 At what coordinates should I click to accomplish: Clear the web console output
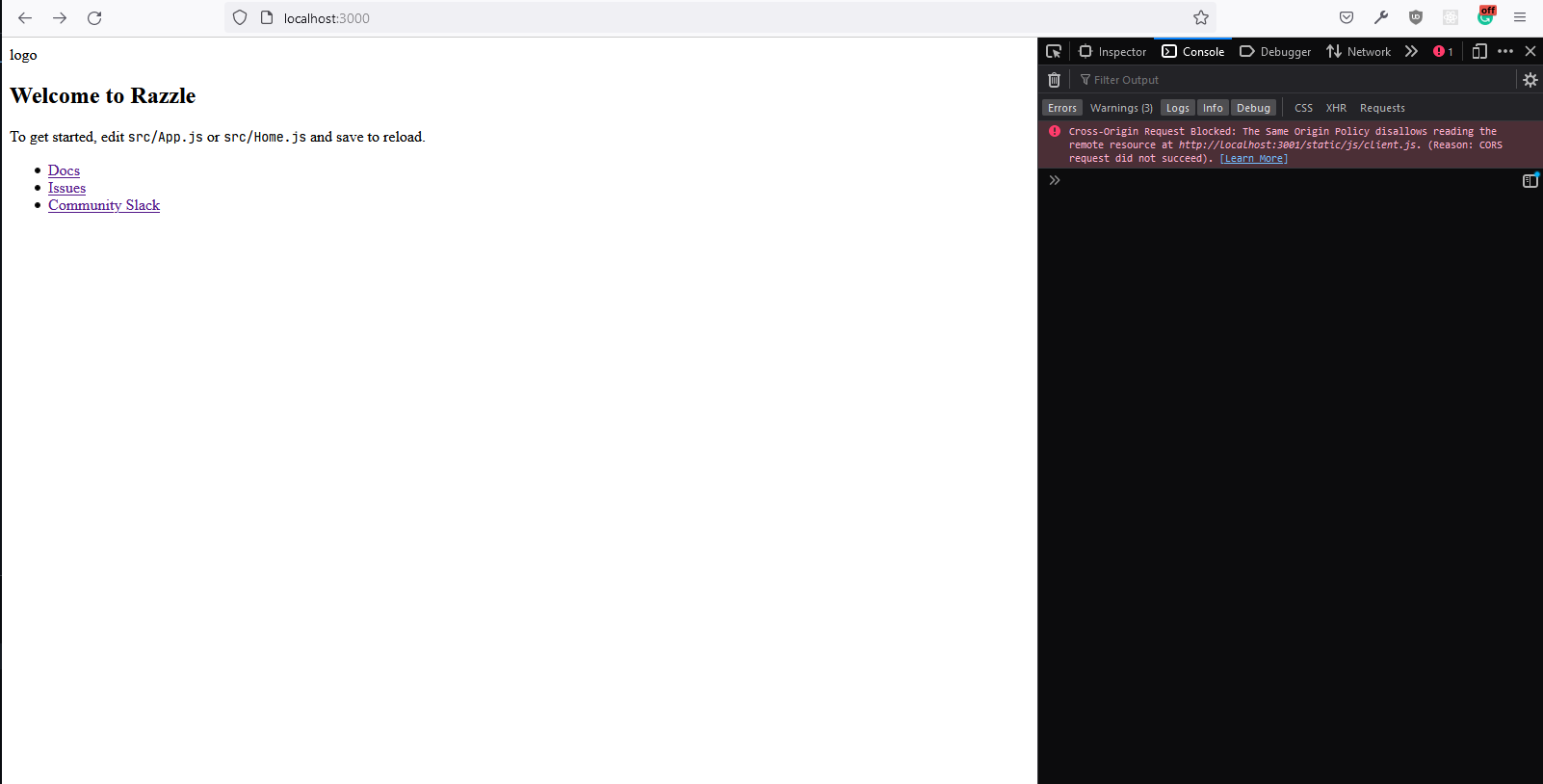click(1055, 80)
